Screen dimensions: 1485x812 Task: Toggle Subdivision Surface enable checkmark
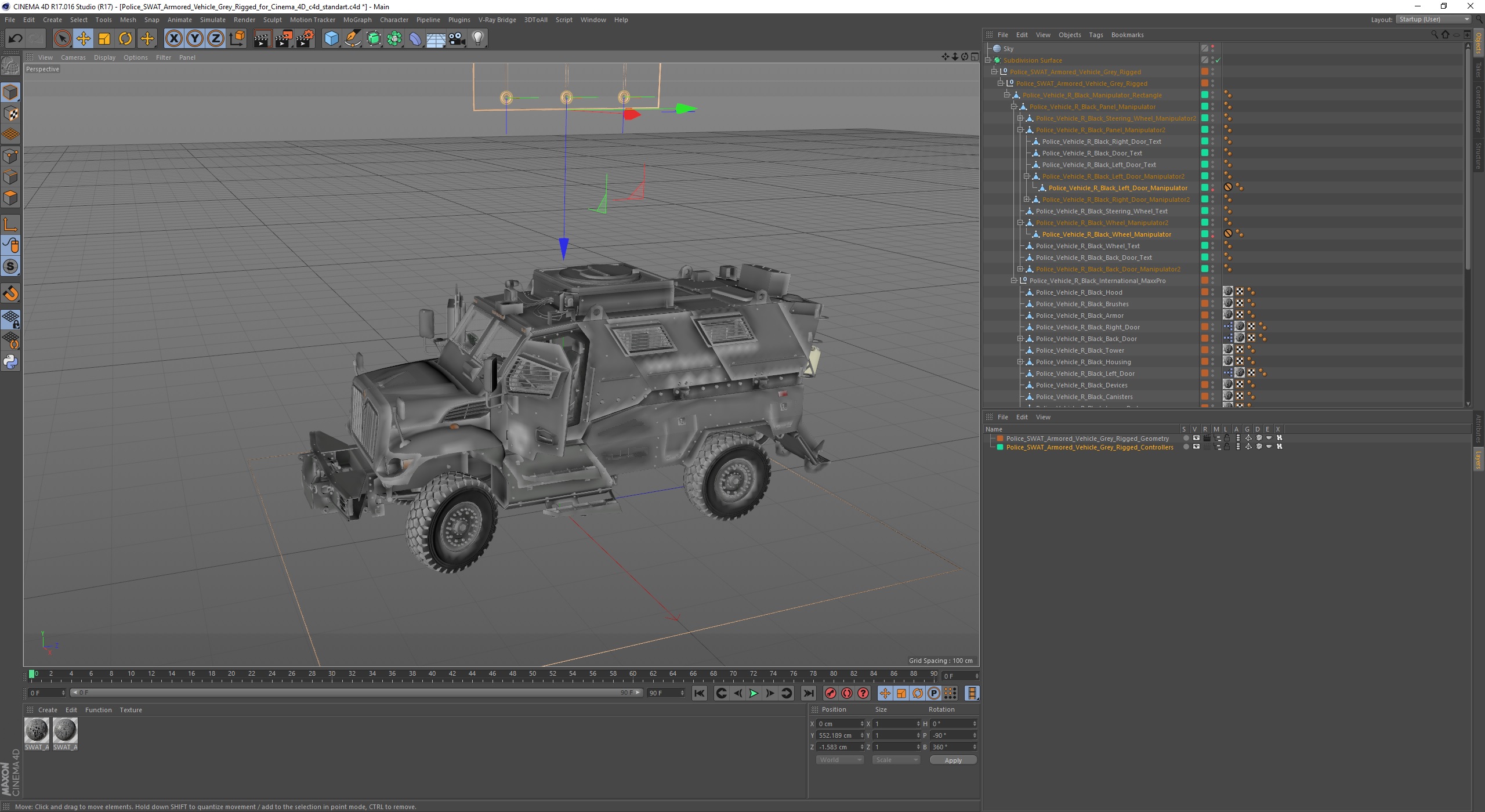click(x=1218, y=60)
